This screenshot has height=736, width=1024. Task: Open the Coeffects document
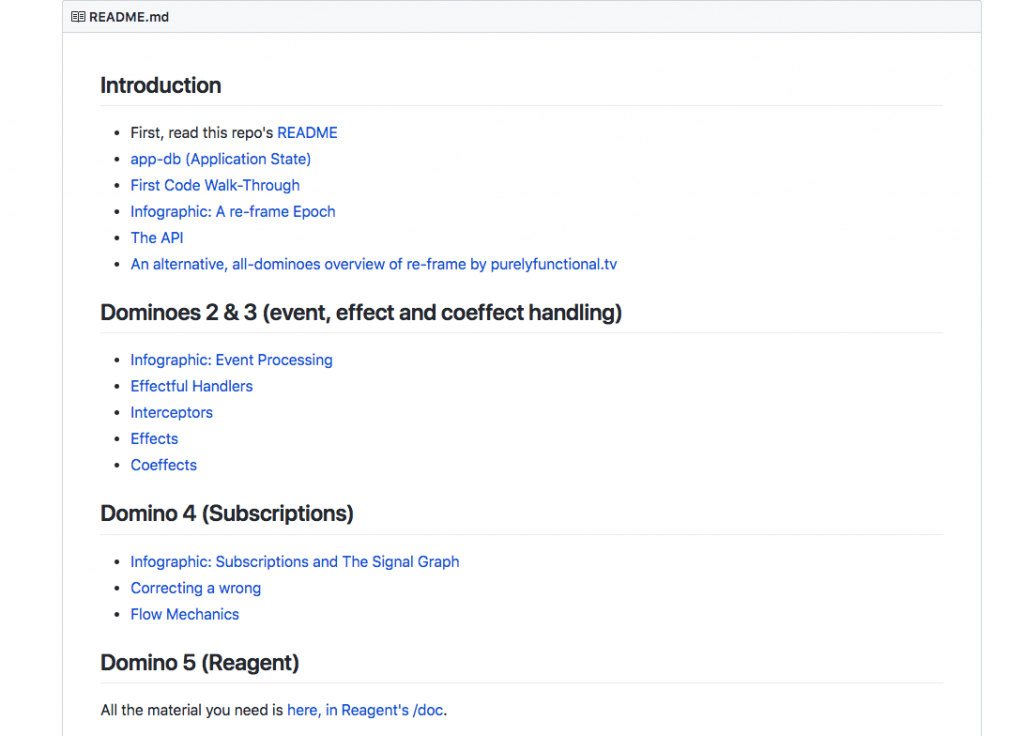coord(163,464)
